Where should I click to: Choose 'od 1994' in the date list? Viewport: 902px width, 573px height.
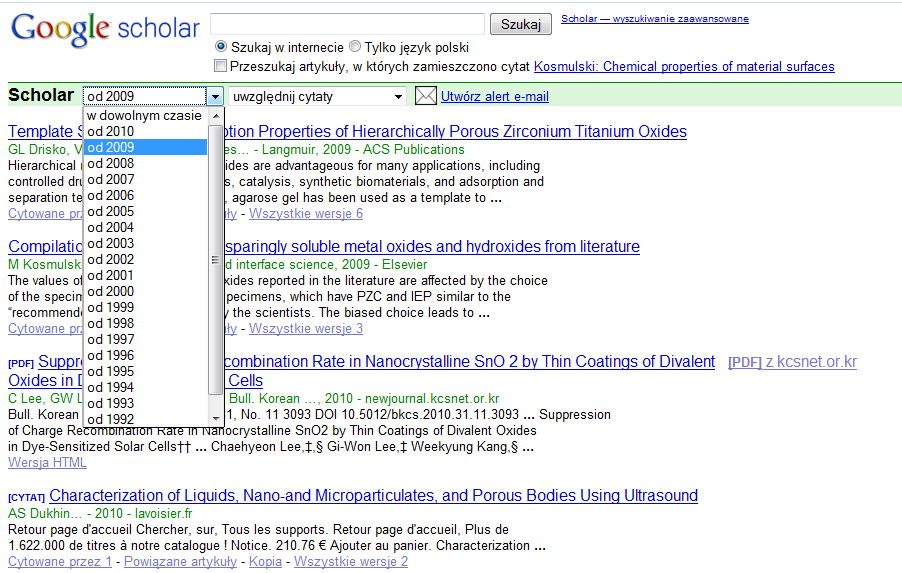point(146,388)
